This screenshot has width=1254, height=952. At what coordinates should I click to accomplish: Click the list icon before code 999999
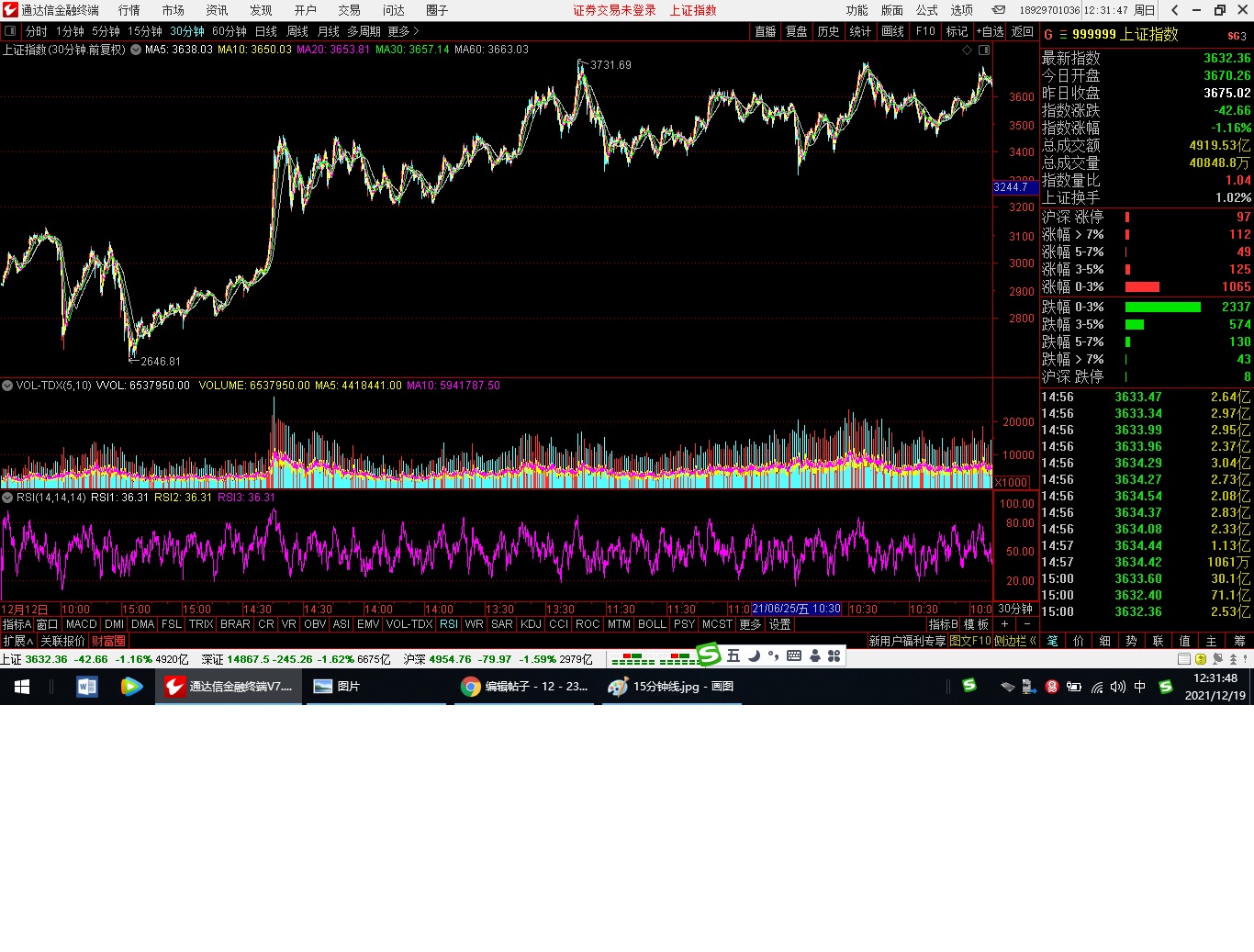point(1063,35)
